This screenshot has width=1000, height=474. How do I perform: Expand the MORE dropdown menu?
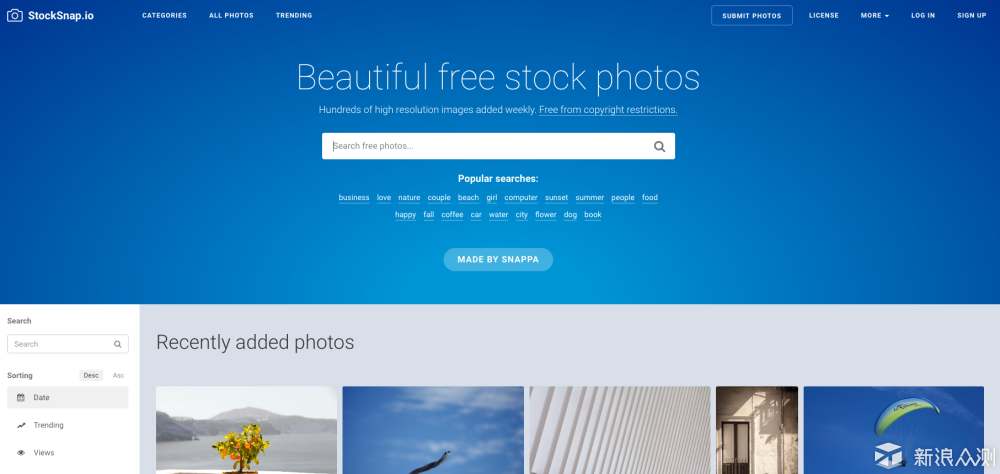[x=874, y=15]
